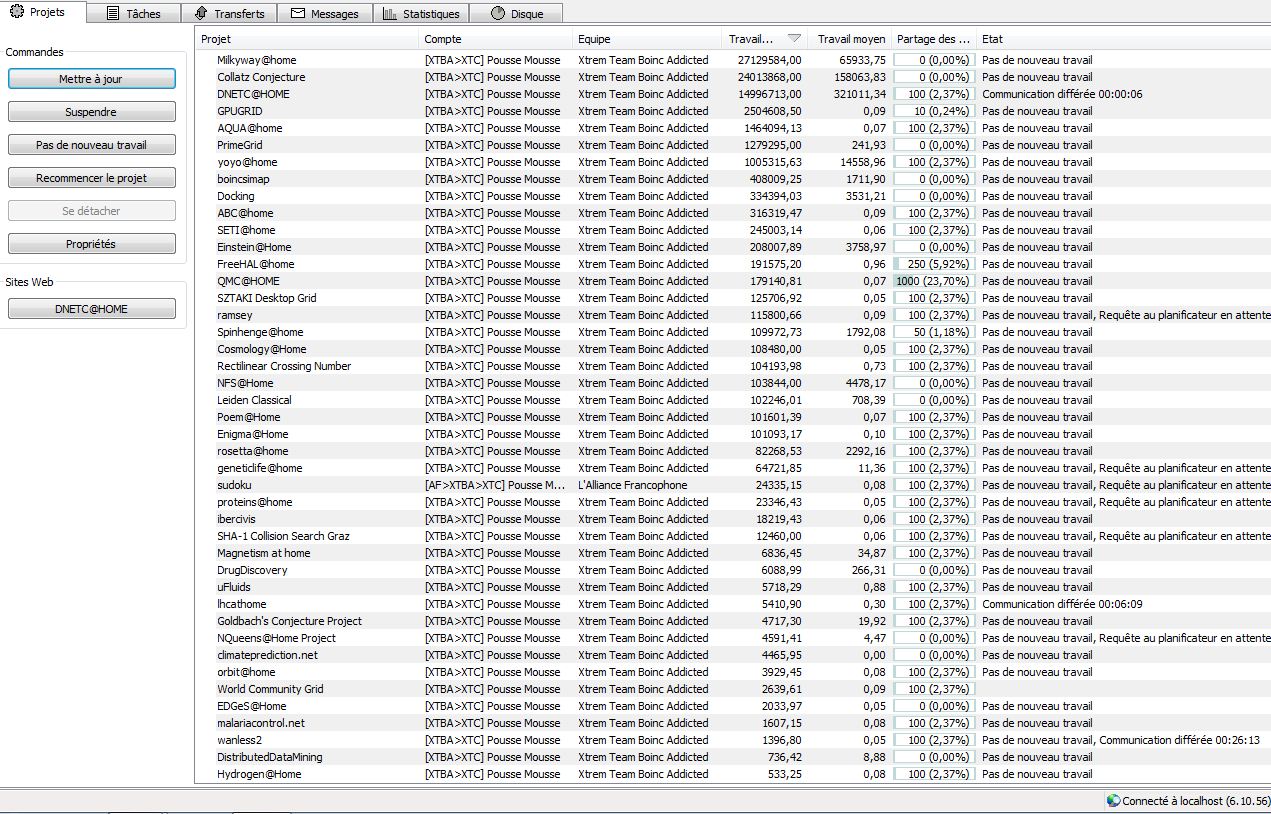Image resolution: width=1271 pixels, height=814 pixels.
Task: Select the QMC@HOME project row
Action: (733, 281)
